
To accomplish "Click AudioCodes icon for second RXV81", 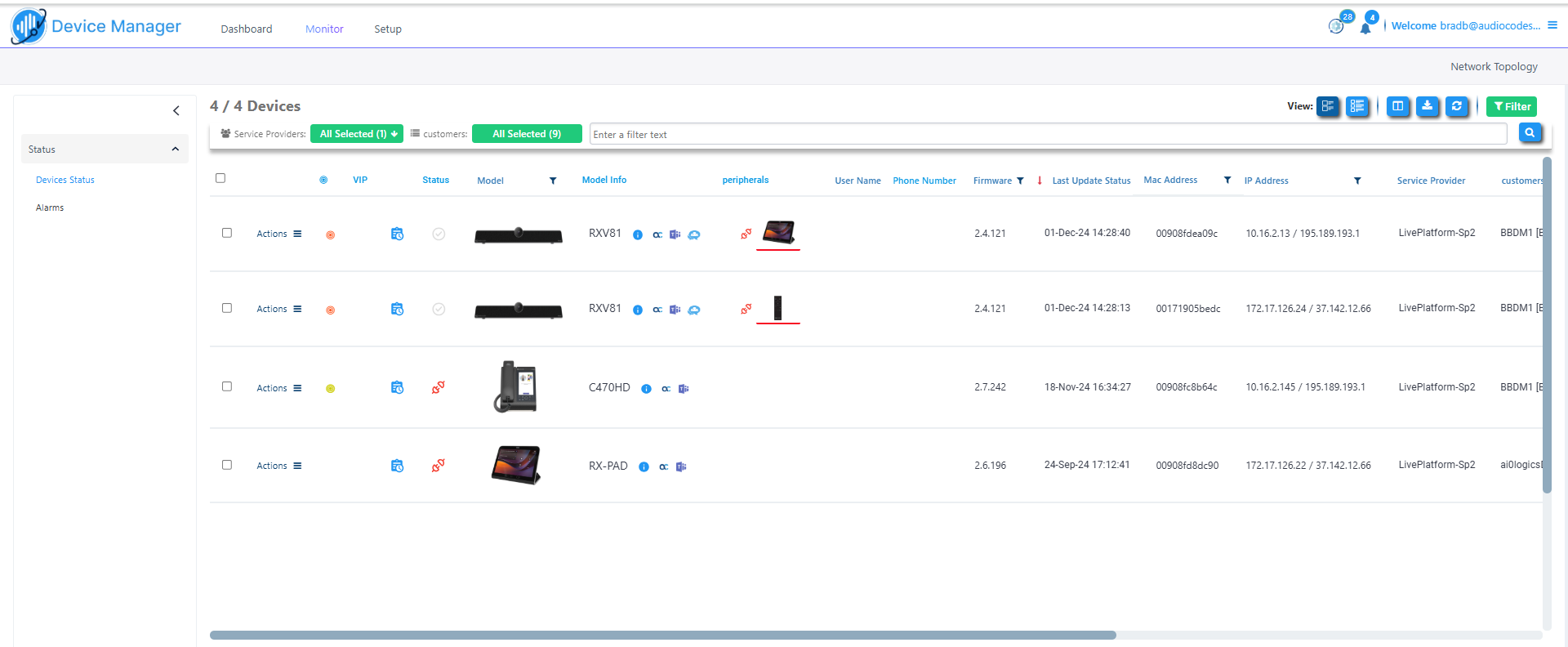I will [657, 310].
